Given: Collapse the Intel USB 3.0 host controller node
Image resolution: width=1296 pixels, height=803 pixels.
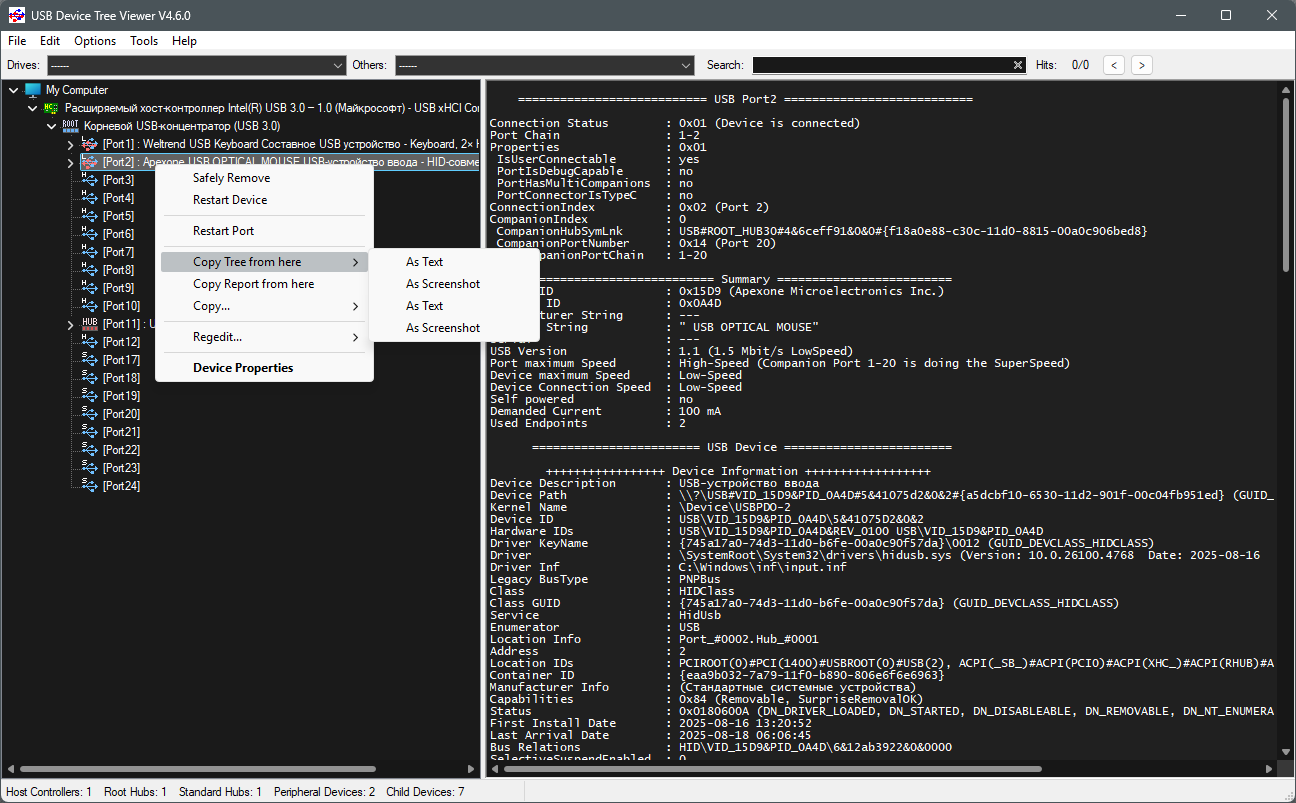Looking at the screenshot, I should coord(32,108).
